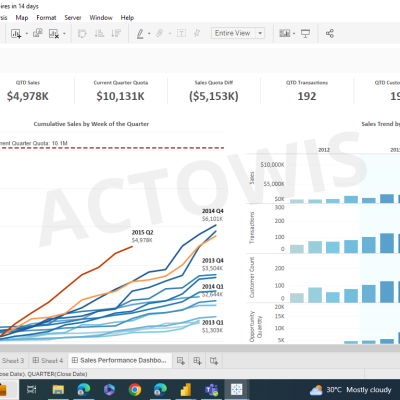
Task: Open File Explorer from the taskbar
Action: [58, 389]
